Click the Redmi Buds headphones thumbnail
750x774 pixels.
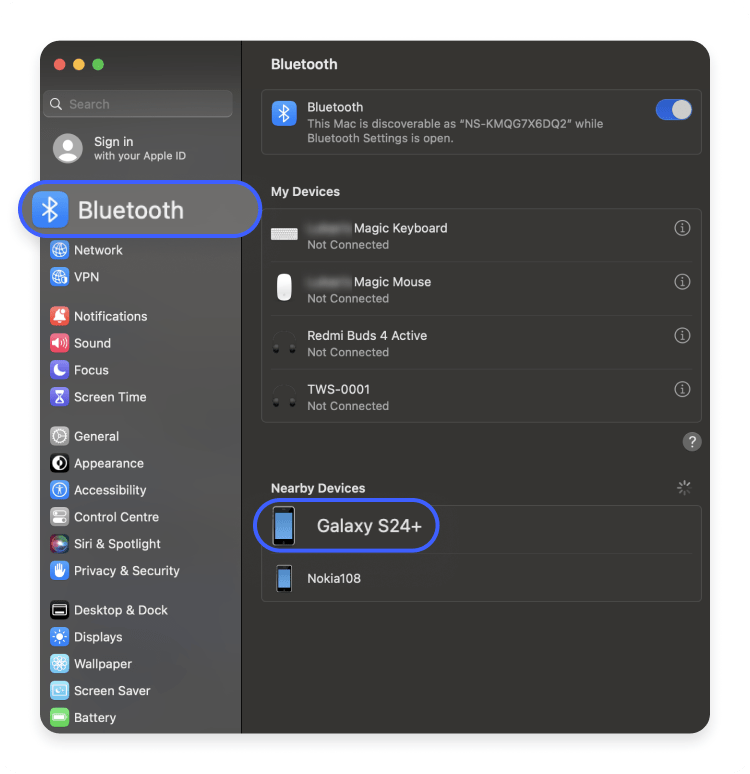(284, 343)
